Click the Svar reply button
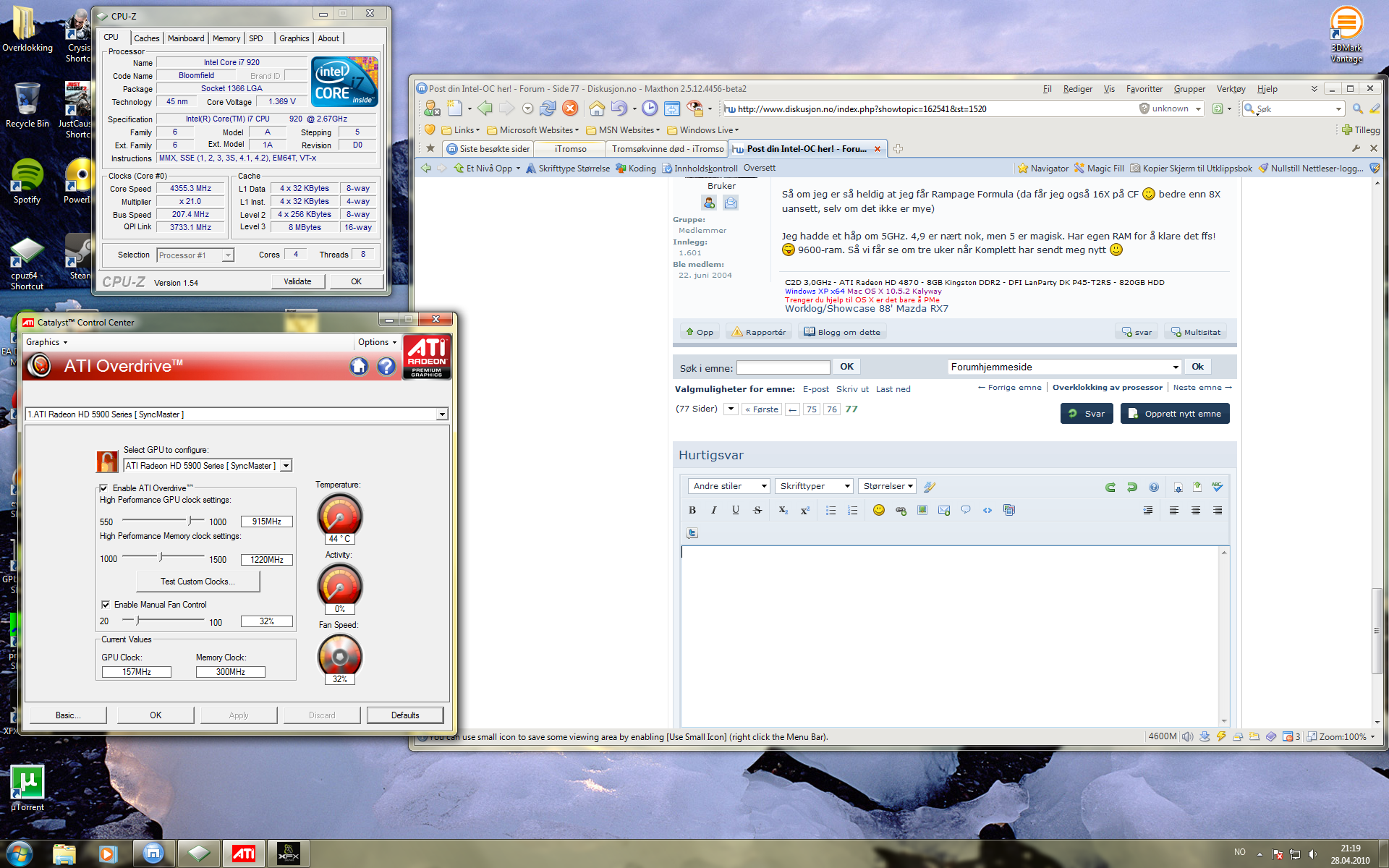This screenshot has height=868, width=1389. 1087,414
